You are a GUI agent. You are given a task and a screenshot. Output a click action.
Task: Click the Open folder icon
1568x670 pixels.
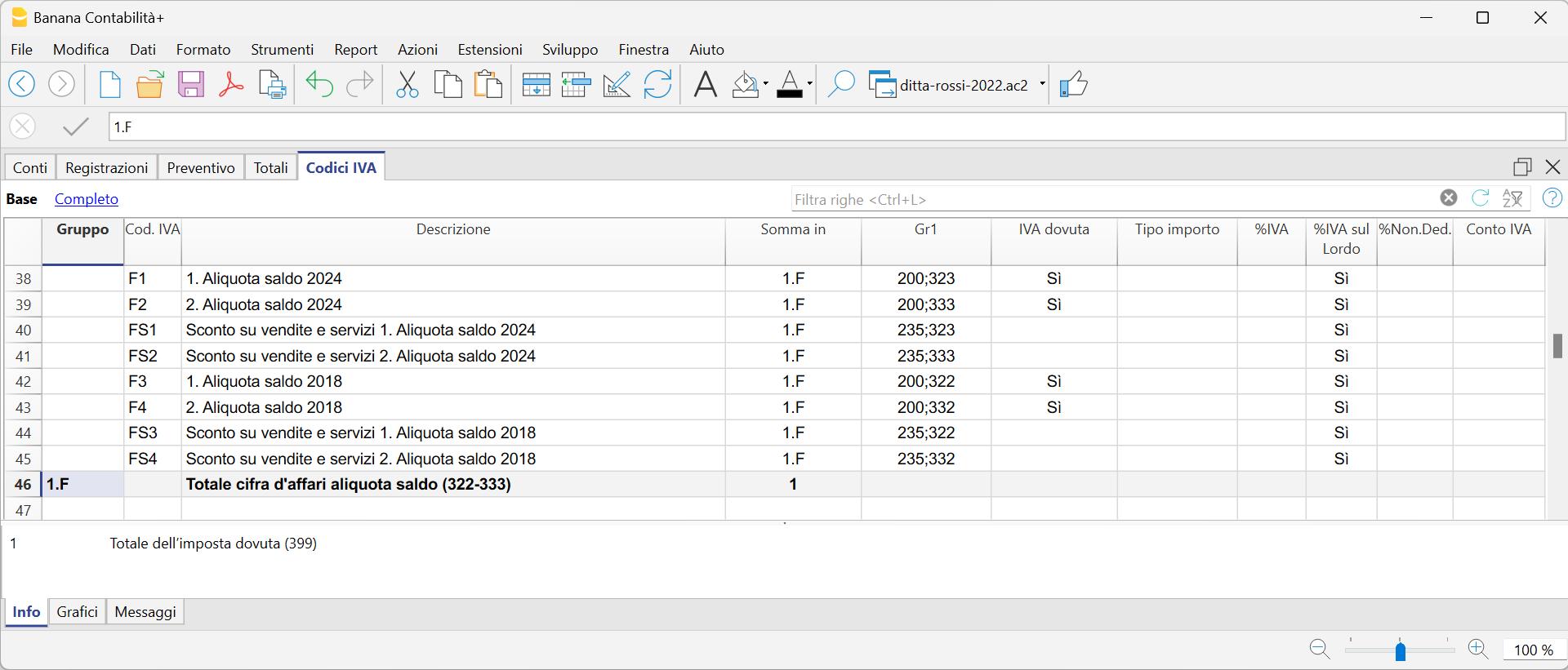[150, 84]
